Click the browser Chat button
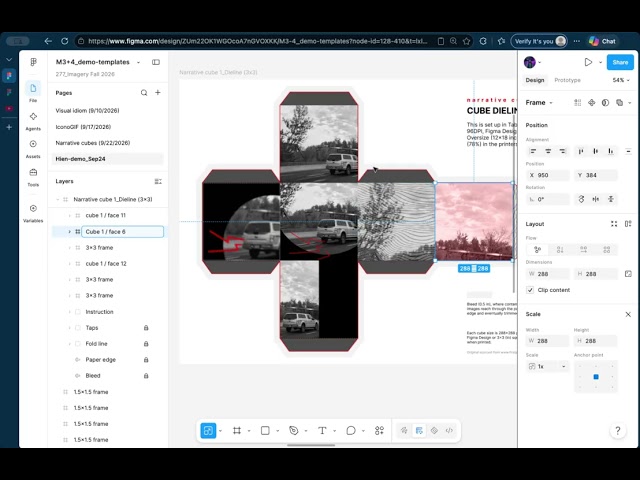This screenshot has width=640, height=480. tap(602, 41)
